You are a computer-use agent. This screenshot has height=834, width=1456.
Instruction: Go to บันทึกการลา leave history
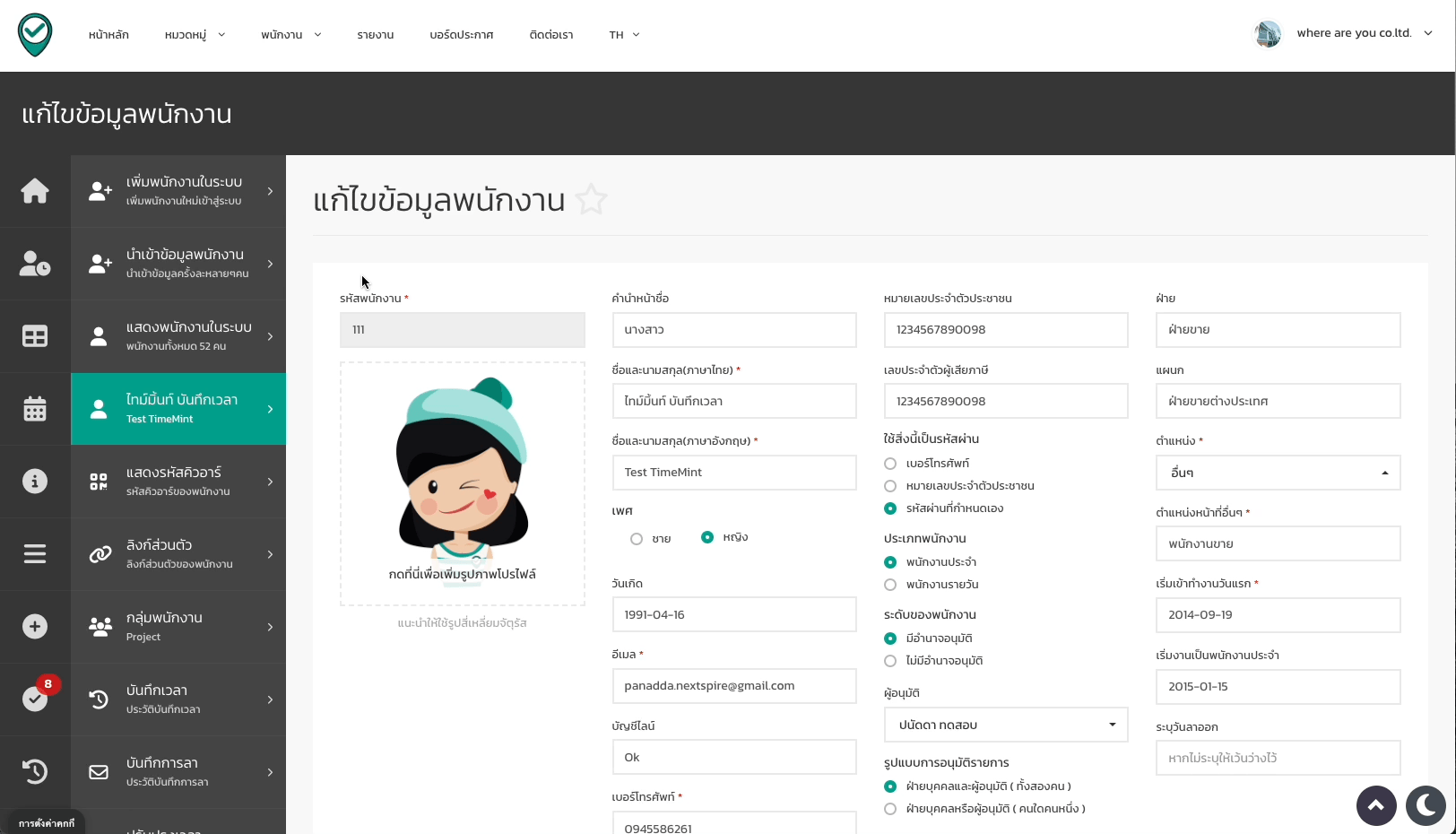pyautogui.click(x=178, y=771)
